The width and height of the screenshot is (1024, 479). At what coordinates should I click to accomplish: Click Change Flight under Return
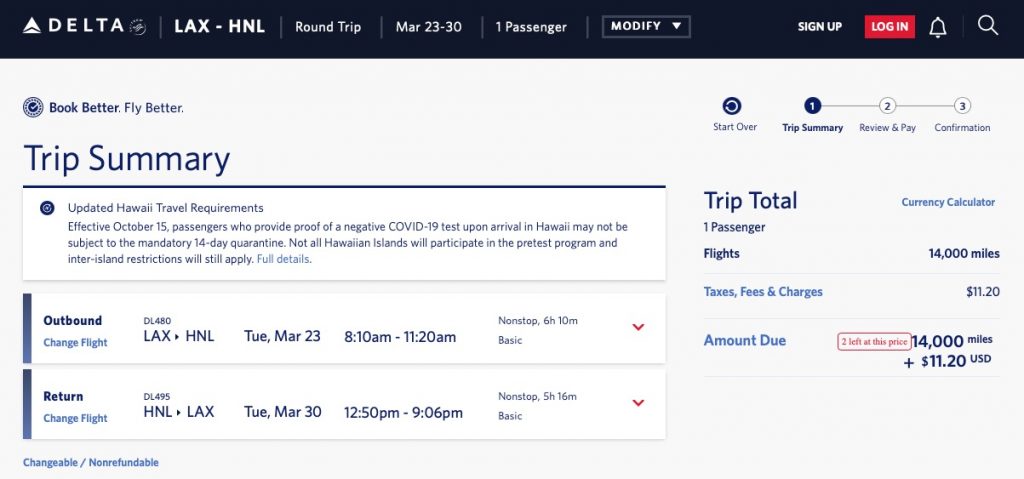click(75, 419)
